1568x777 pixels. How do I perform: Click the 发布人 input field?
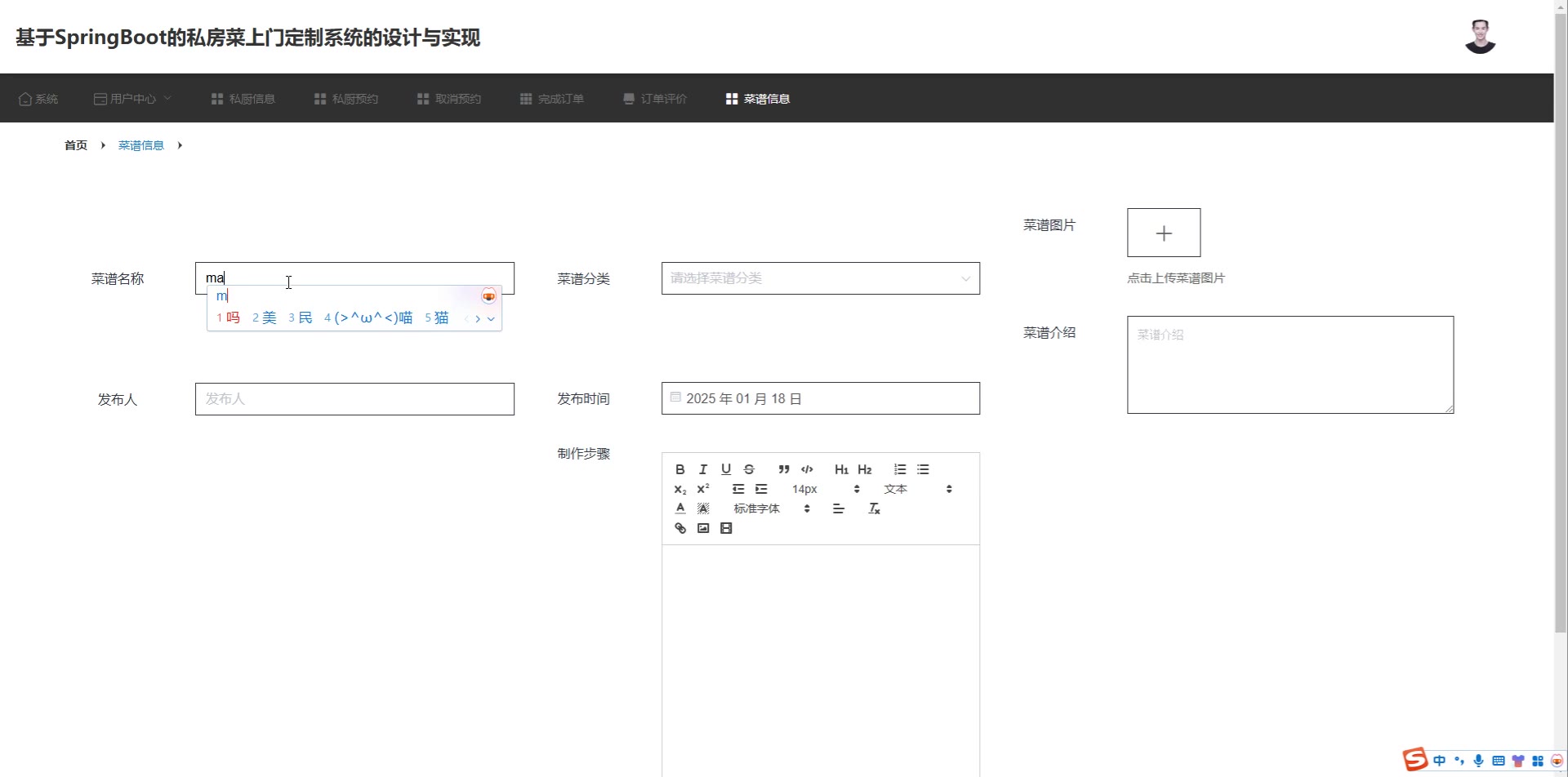point(354,399)
